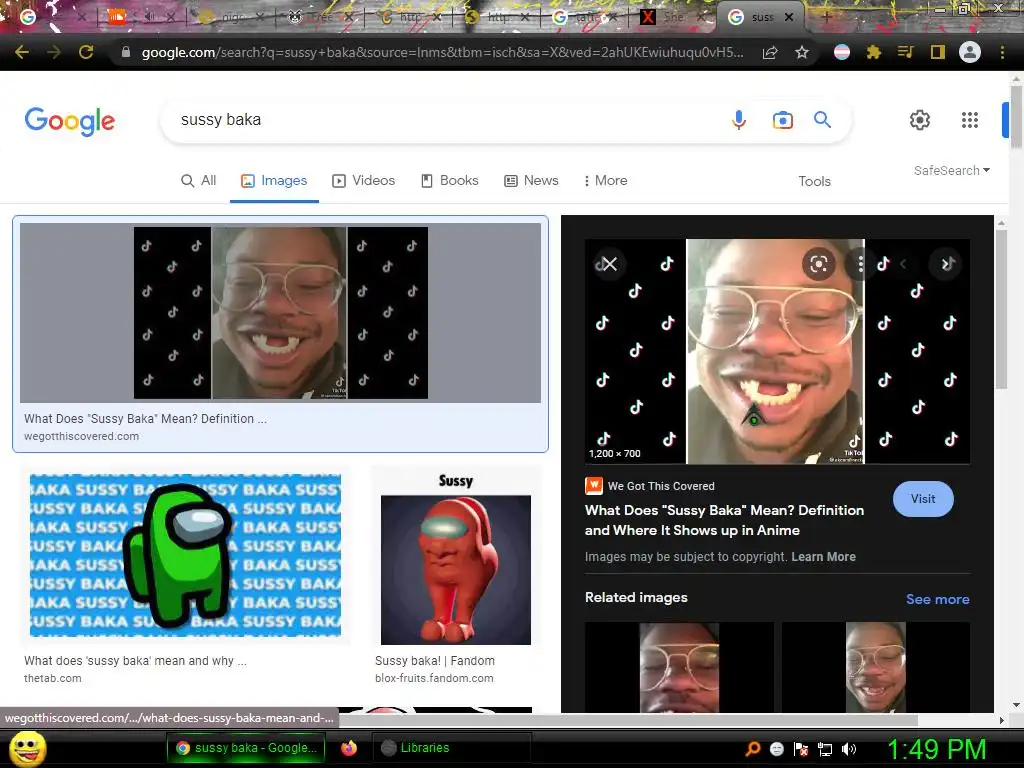The image size is (1024, 768).
Task: Toggle the Chrome side panel icon
Action: click(x=938, y=52)
